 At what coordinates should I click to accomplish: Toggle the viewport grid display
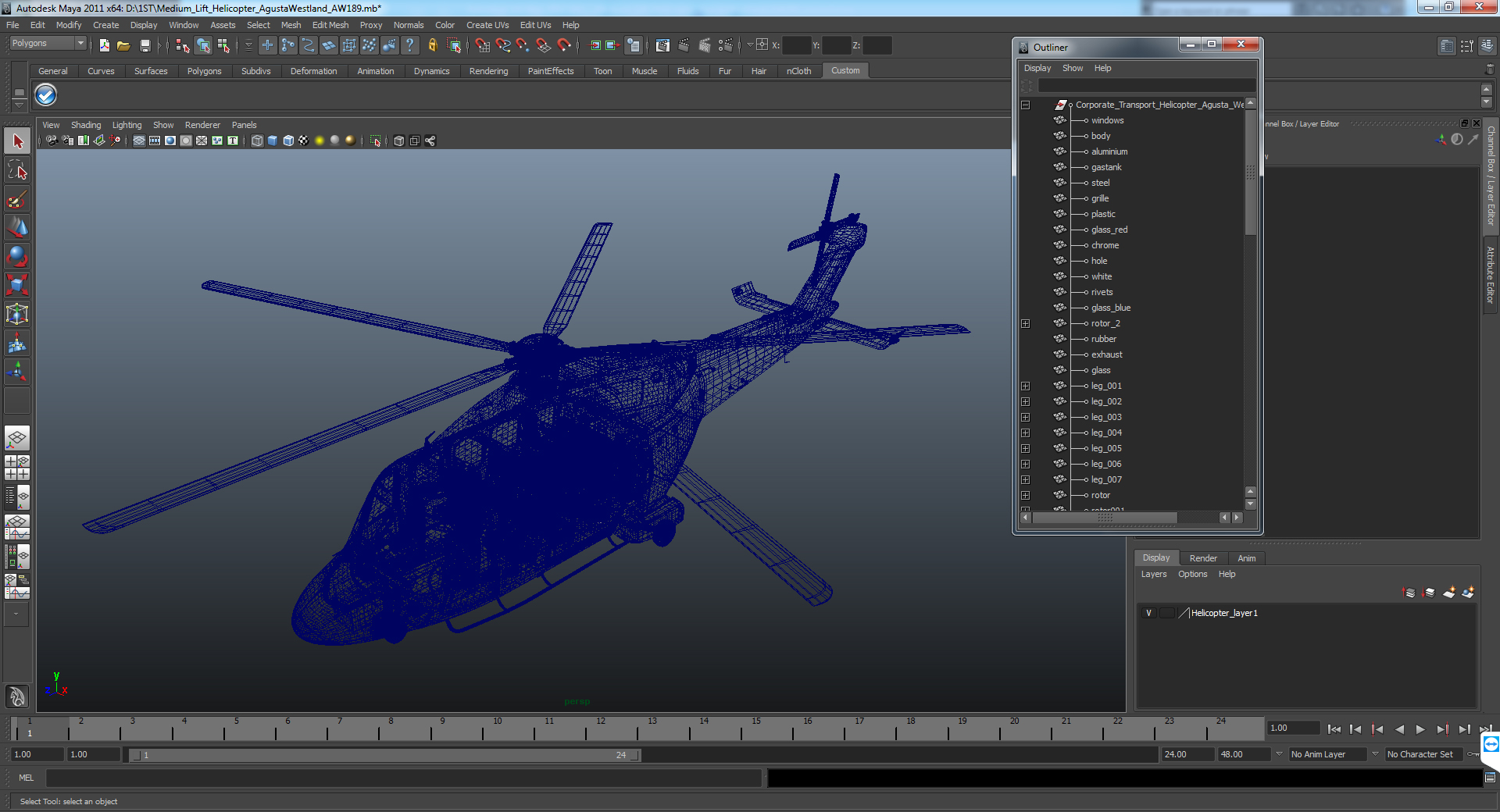(x=139, y=141)
